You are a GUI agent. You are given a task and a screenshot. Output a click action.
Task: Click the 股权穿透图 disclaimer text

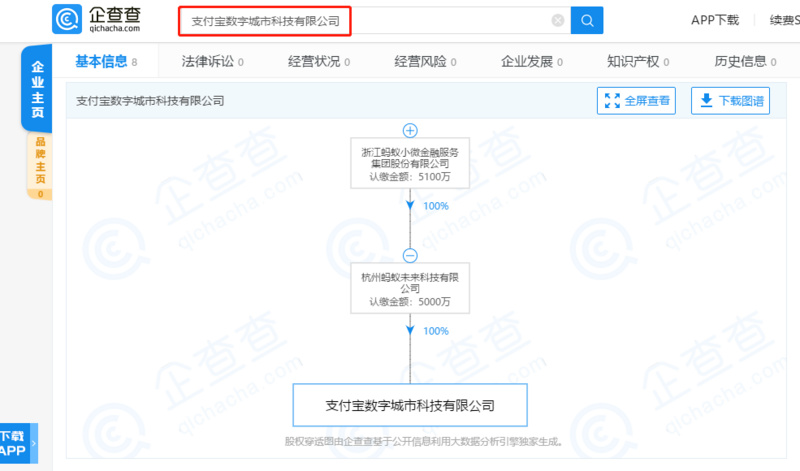click(x=424, y=441)
